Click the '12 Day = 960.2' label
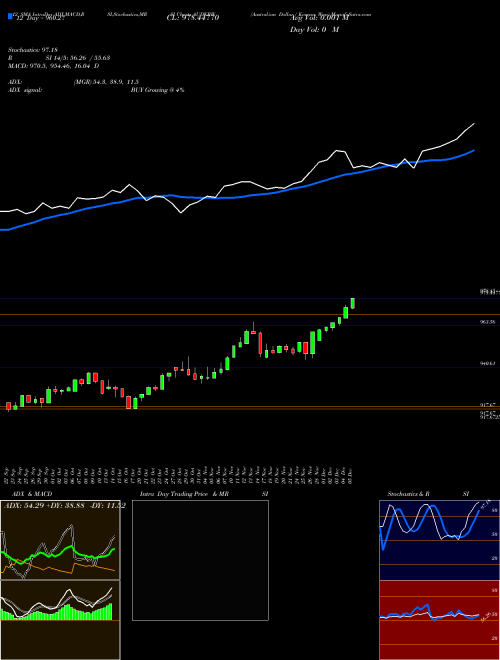The height and width of the screenshot is (660, 500). (40, 18)
